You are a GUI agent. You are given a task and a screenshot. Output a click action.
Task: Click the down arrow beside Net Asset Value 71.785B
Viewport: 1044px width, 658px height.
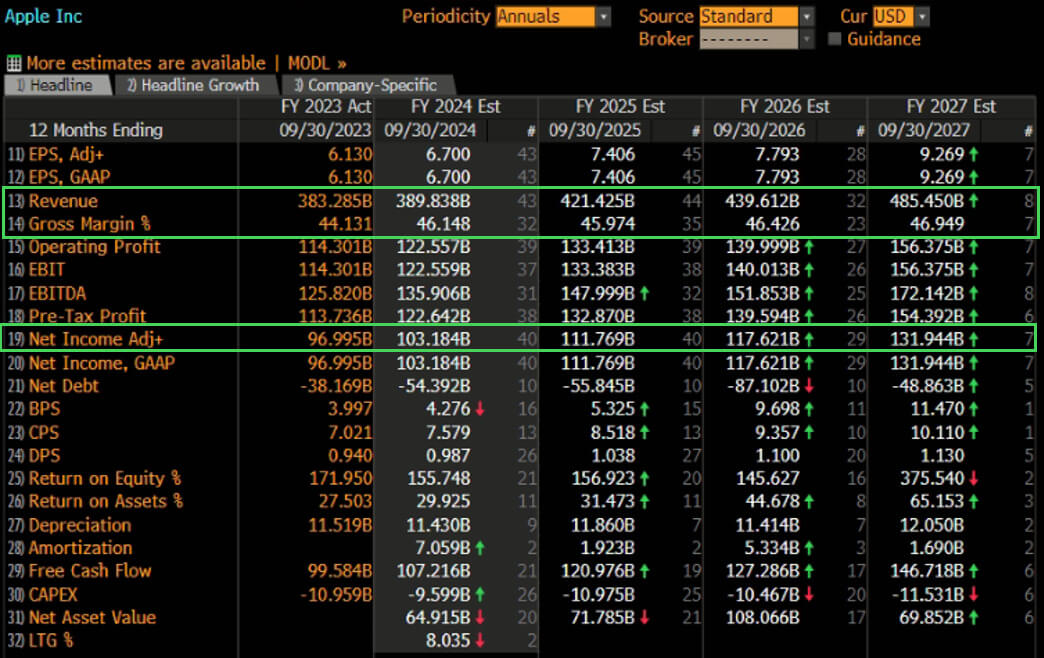click(x=645, y=618)
